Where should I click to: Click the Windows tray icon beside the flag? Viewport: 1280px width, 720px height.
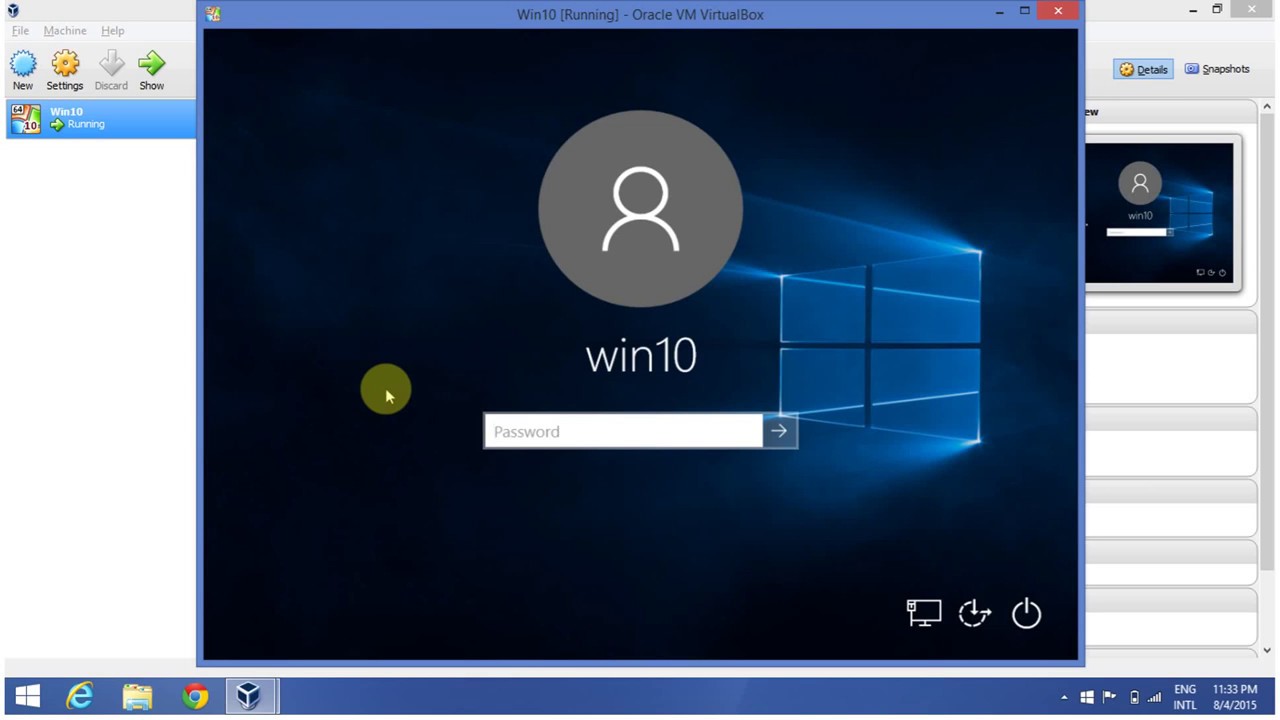tap(1087, 698)
